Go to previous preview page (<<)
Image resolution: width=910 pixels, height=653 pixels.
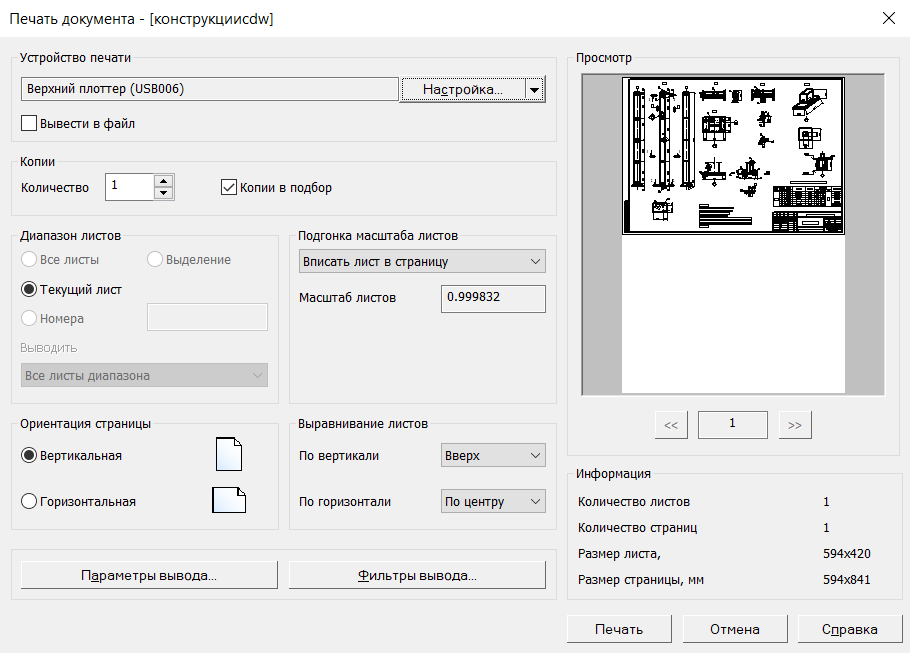[x=671, y=425]
